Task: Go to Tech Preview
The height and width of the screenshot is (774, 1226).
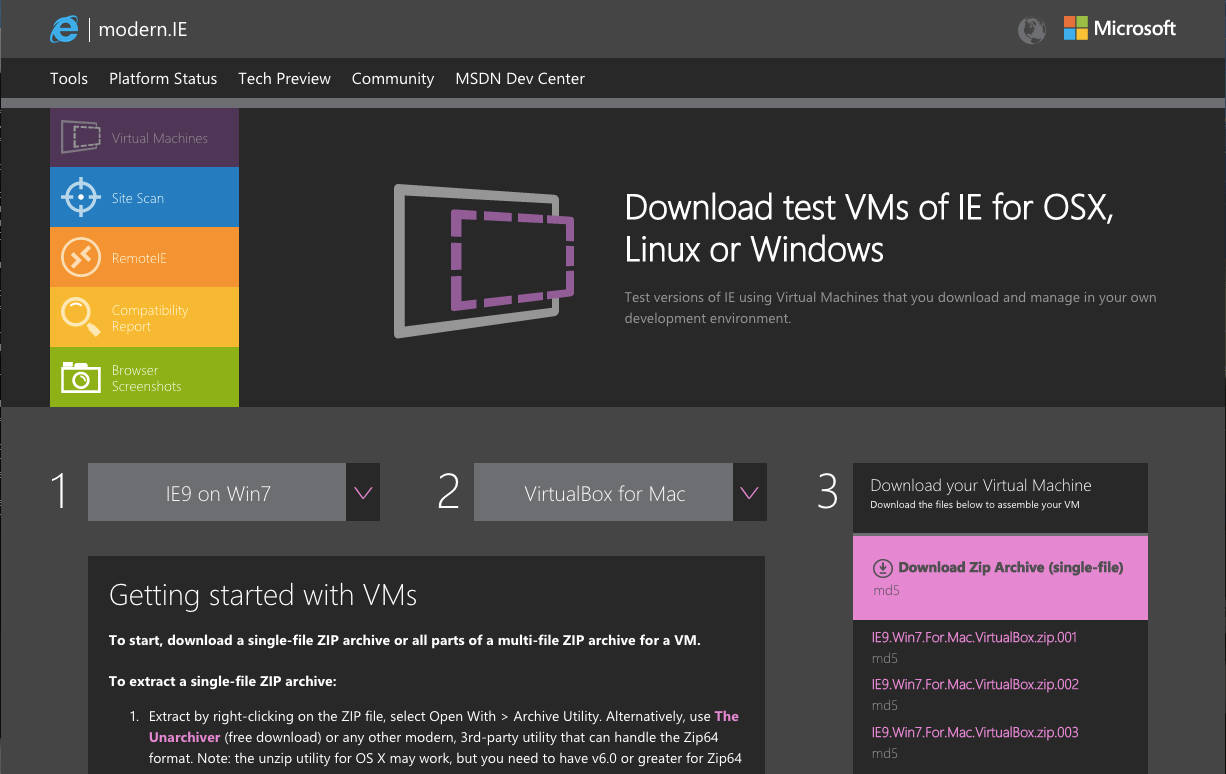Action: pyautogui.click(x=284, y=78)
